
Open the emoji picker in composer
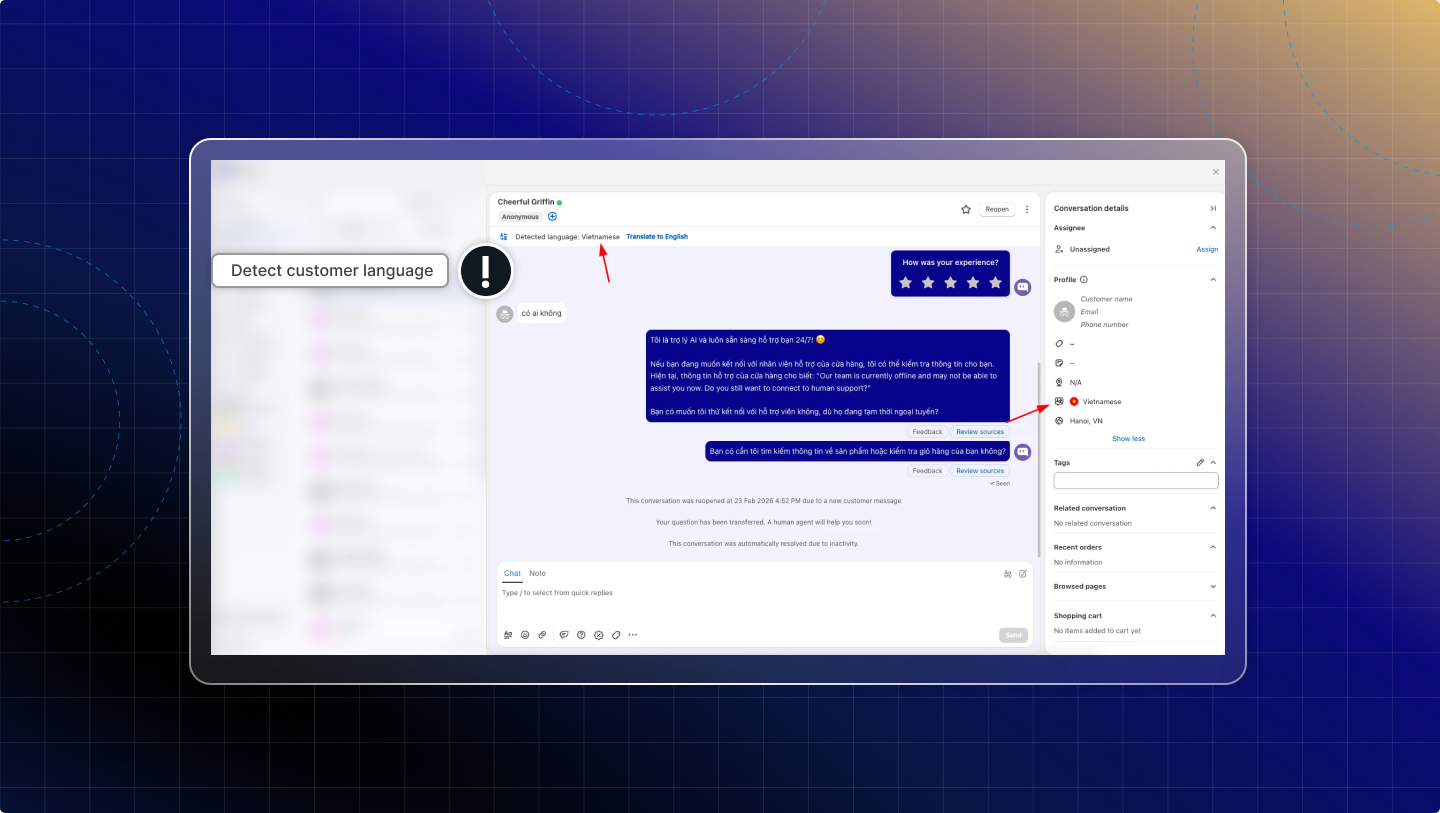[x=525, y=635]
